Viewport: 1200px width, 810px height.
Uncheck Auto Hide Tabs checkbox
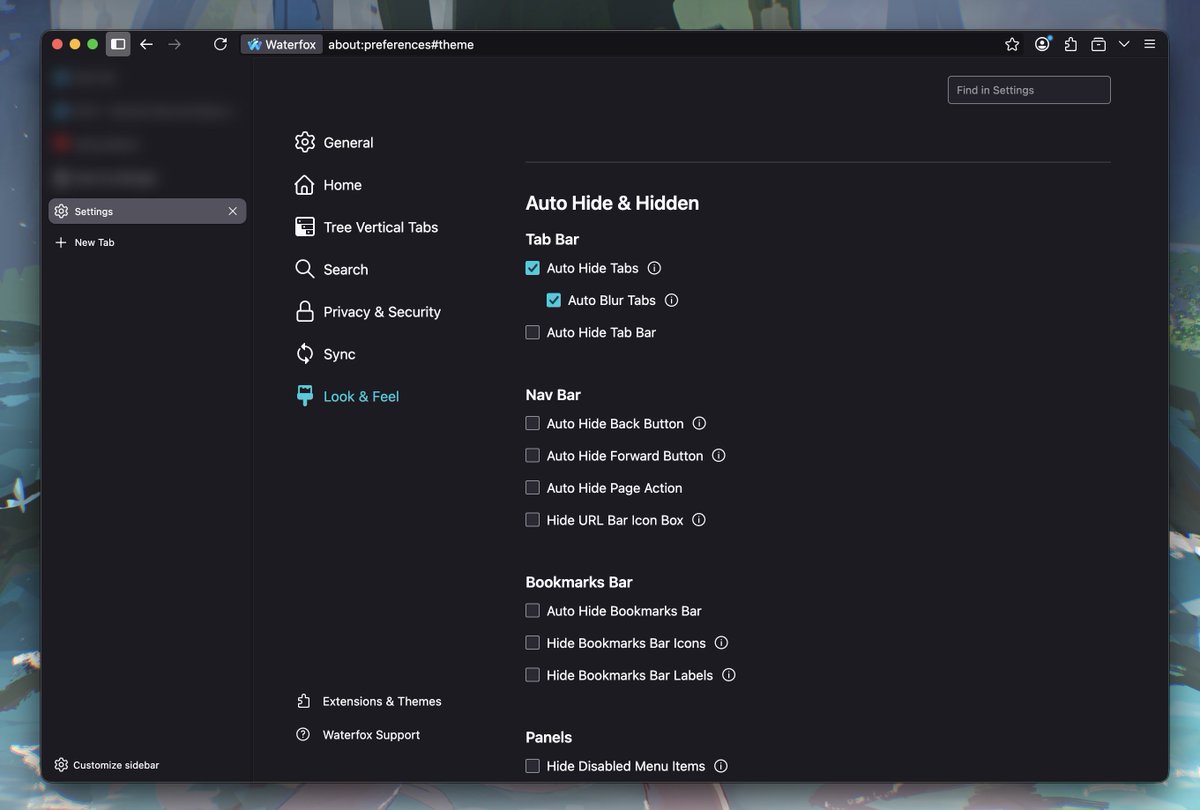(x=533, y=268)
